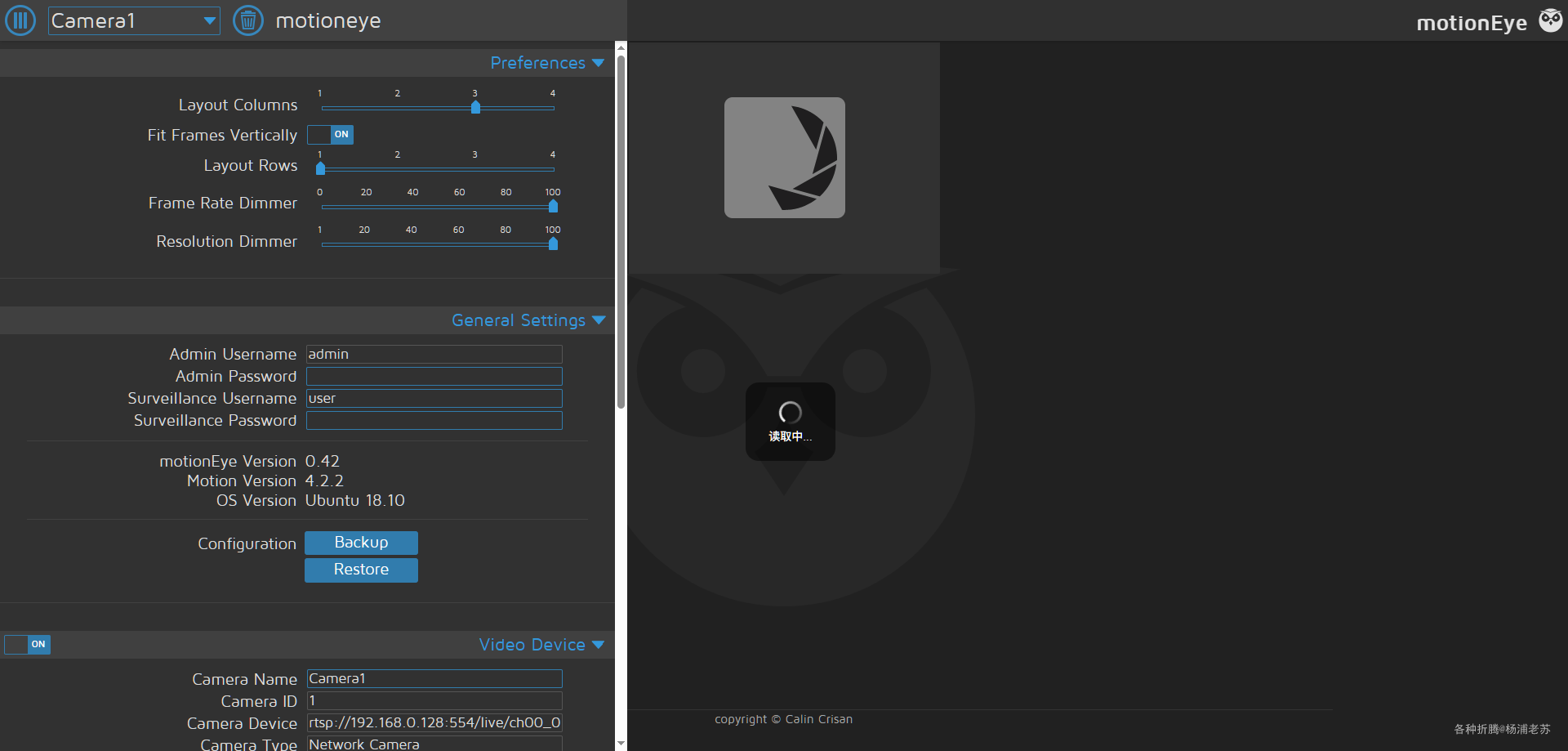Click the Surveillance Username input field
Screen dimensions: 1568x751
(434, 398)
